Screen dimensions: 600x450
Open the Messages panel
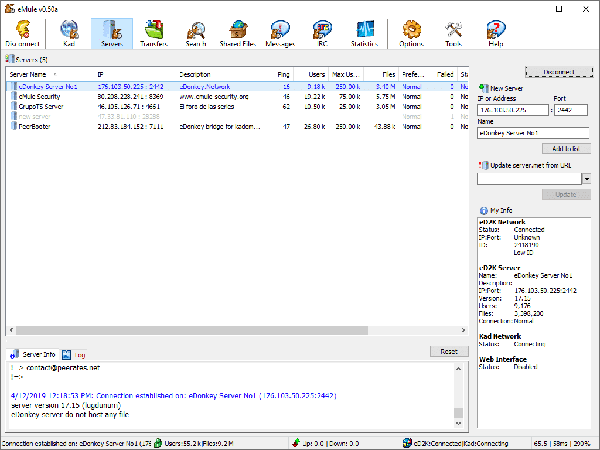tap(280, 33)
